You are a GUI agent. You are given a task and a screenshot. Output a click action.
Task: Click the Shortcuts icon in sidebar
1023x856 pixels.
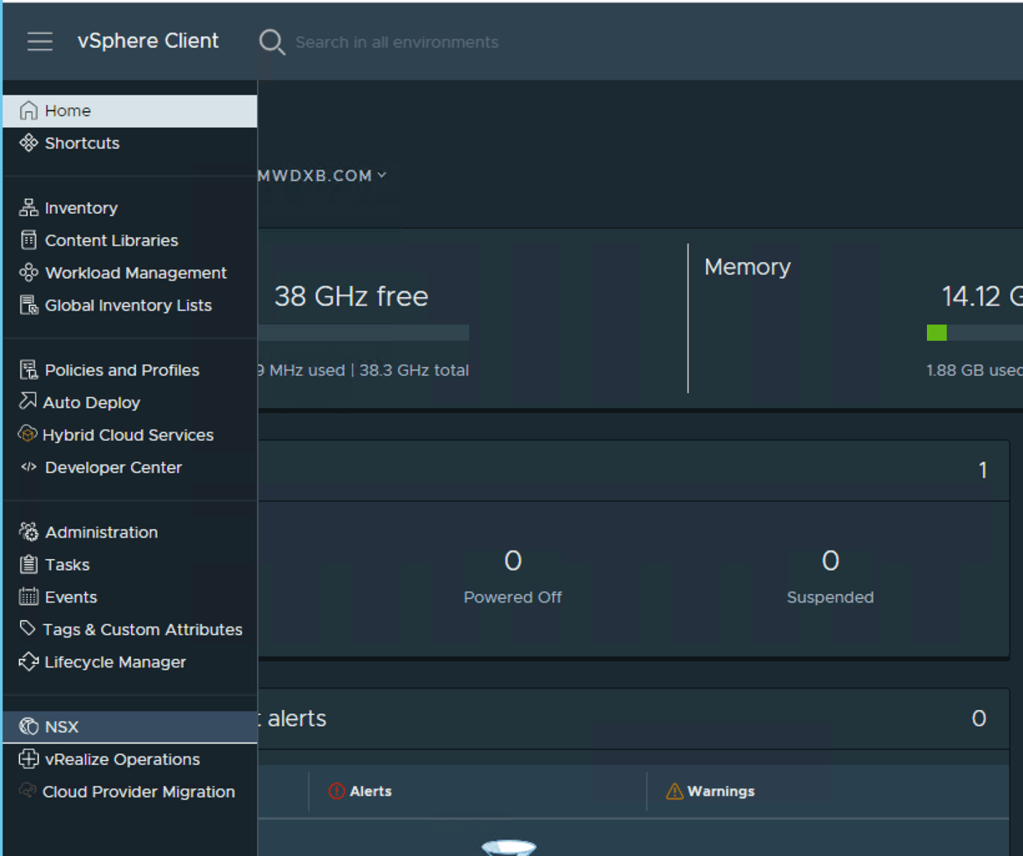(x=29, y=143)
